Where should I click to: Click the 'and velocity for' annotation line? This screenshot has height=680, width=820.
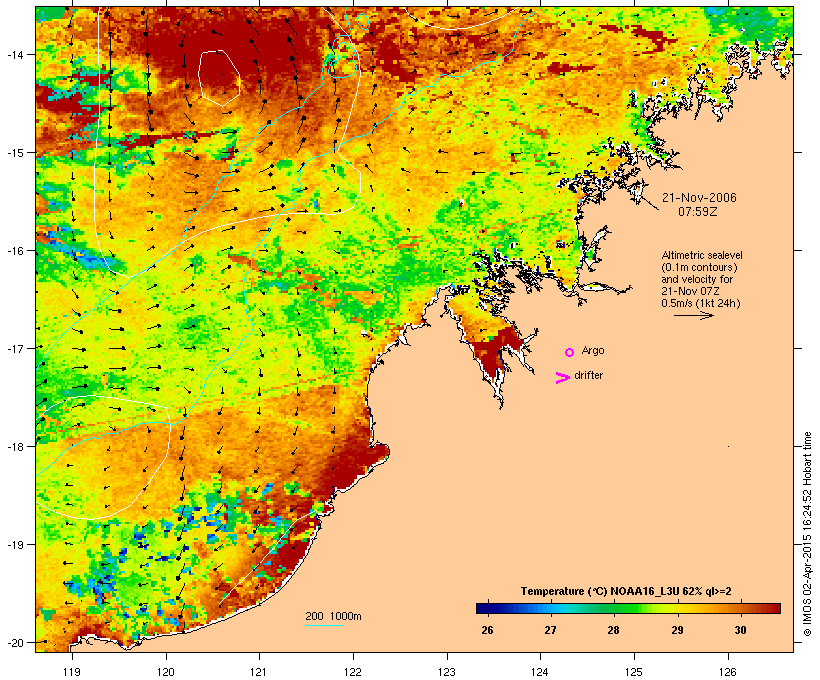697,279
